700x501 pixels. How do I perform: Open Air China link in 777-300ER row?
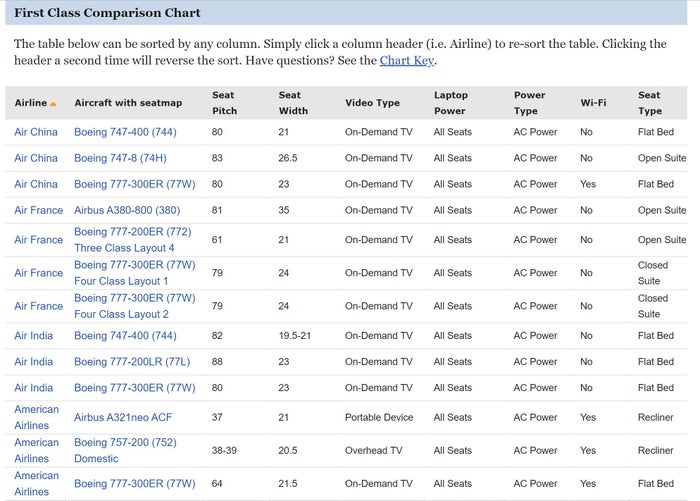click(36, 184)
